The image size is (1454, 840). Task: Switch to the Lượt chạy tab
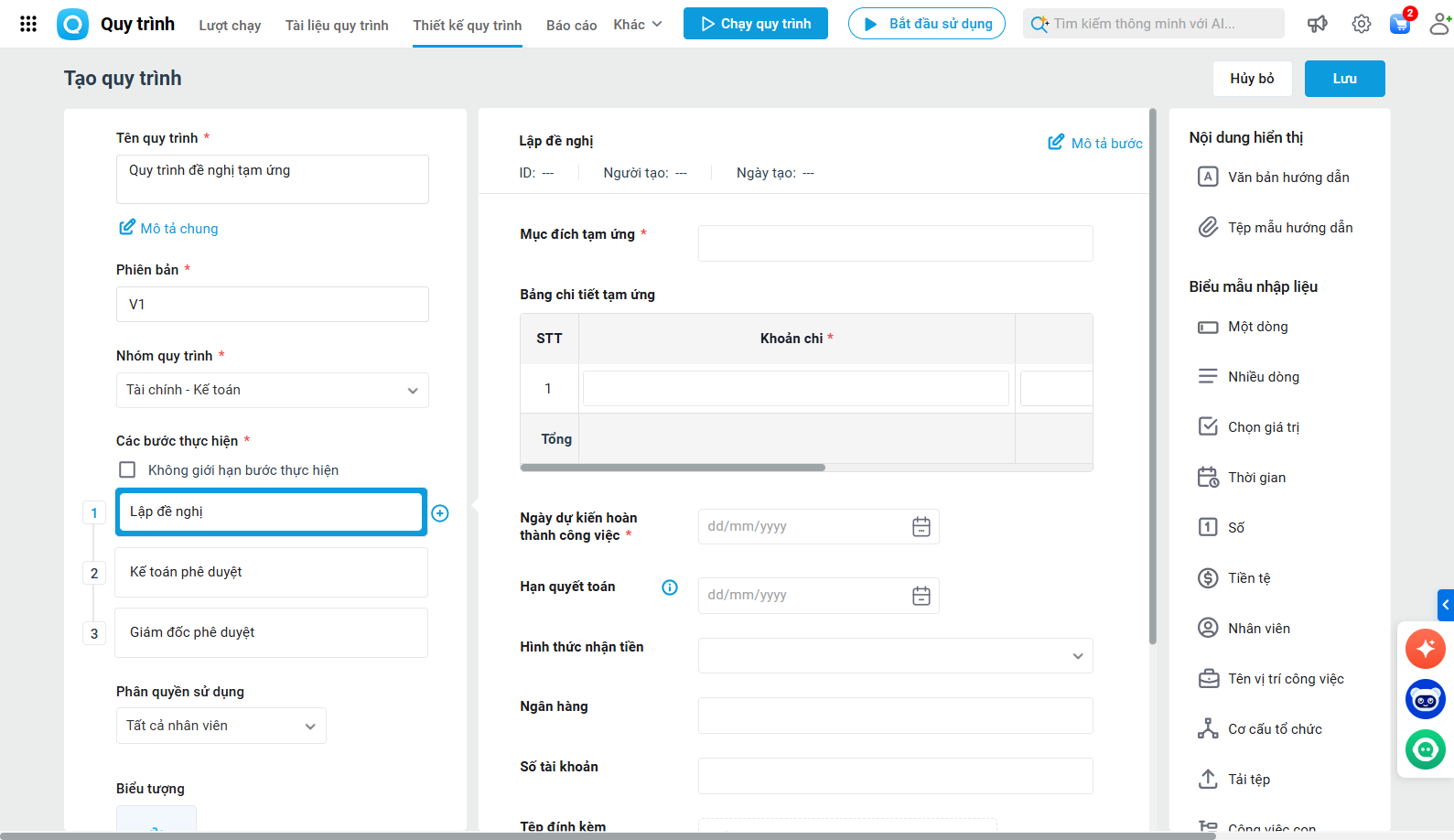[x=230, y=25]
